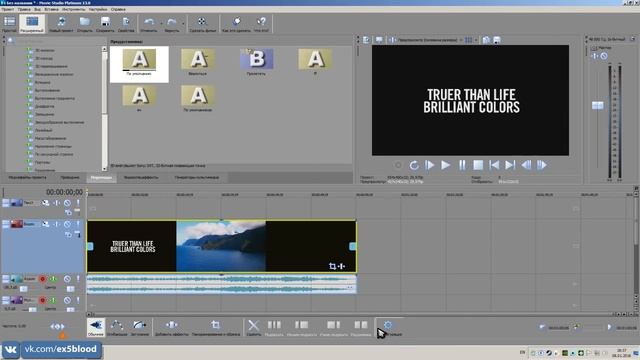Open Pan/Crop tool in bottom toolbar

(x=216, y=327)
